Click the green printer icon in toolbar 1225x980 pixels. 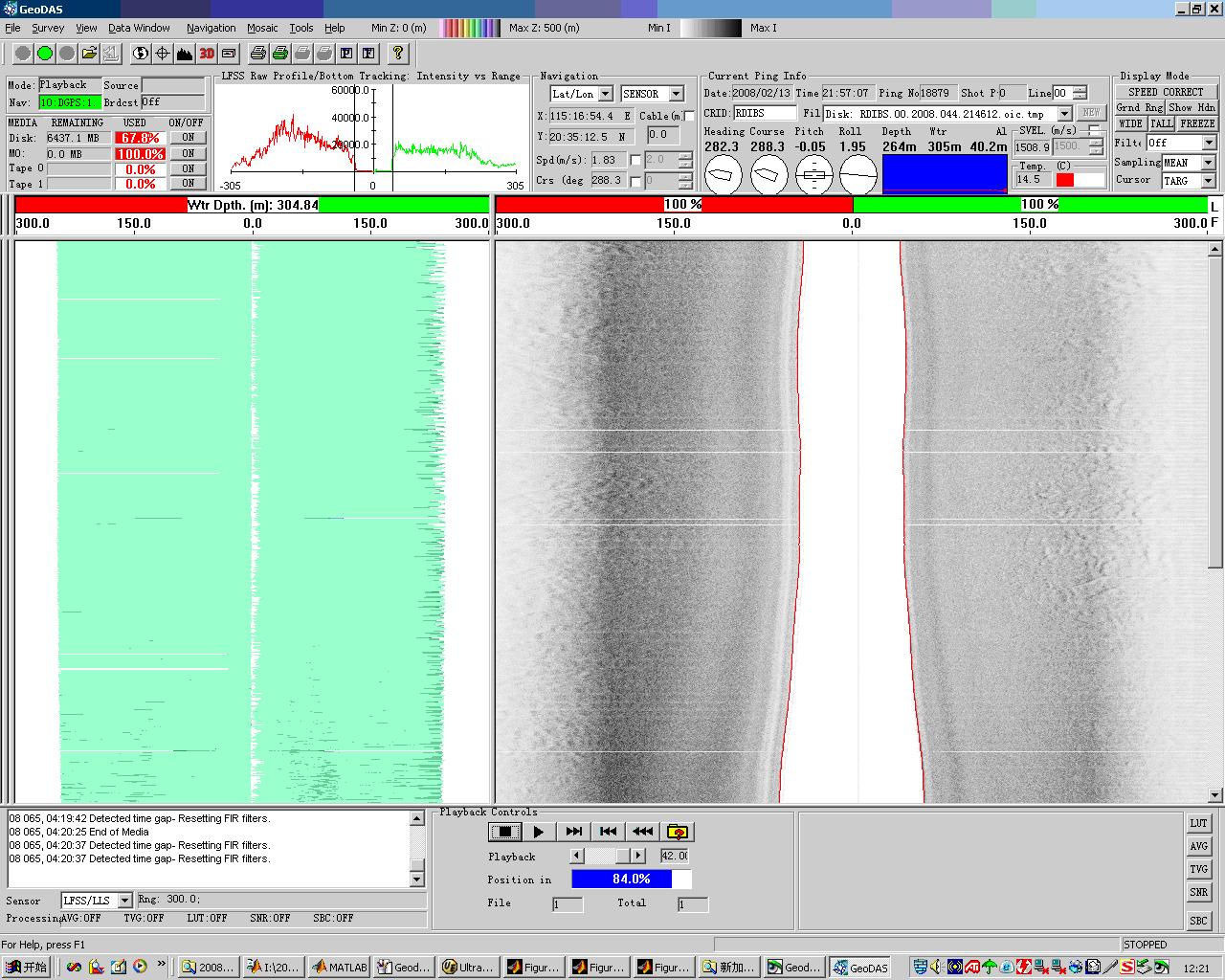(279, 54)
